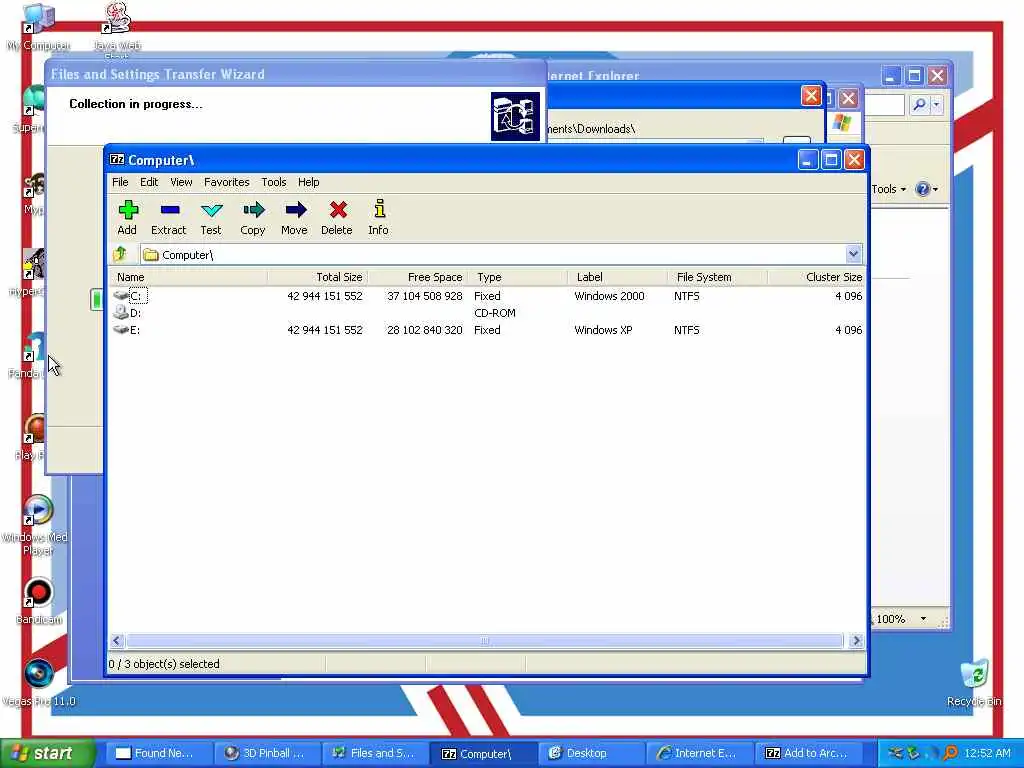Switch to Internet Explorer taskbar button
The height and width of the screenshot is (768, 1024).
[699, 753]
